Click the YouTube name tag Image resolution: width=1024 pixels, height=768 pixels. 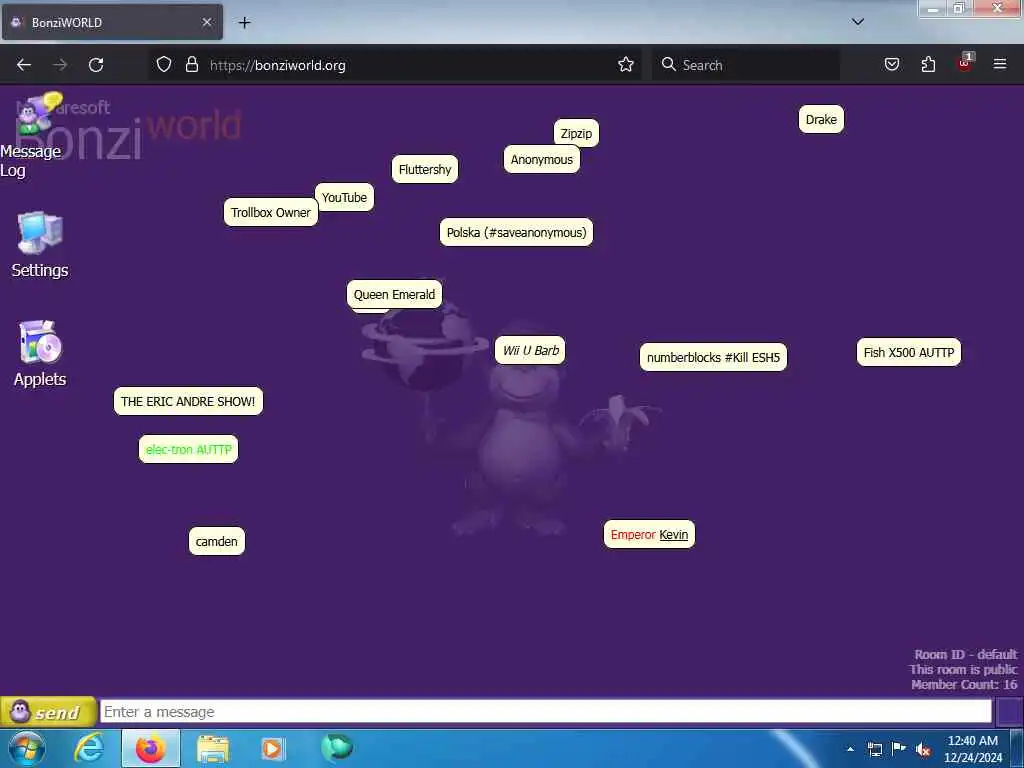pyautogui.click(x=344, y=197)
